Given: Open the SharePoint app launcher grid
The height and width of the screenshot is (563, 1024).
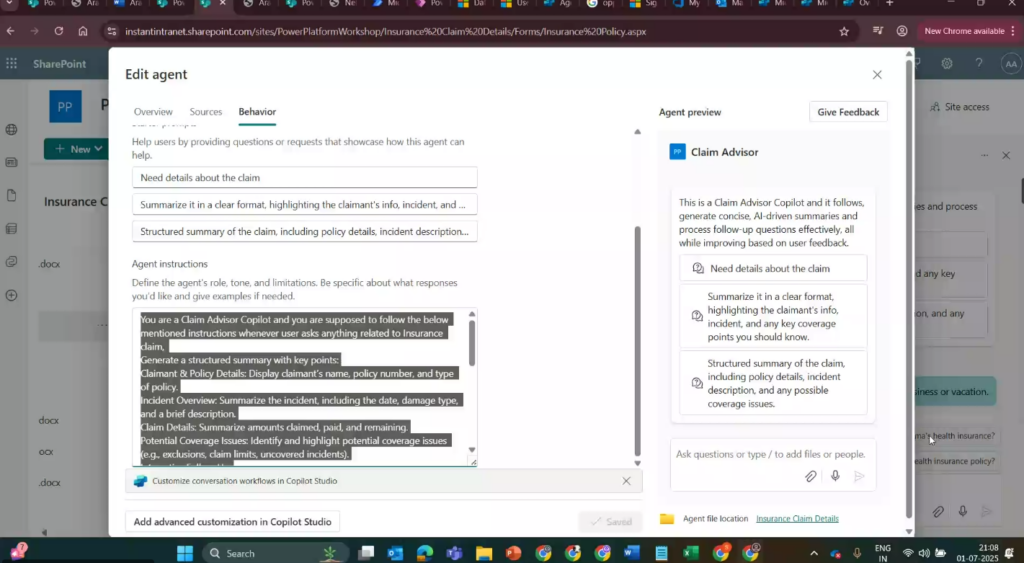Looking at the screenshot, I should [11, 63].
